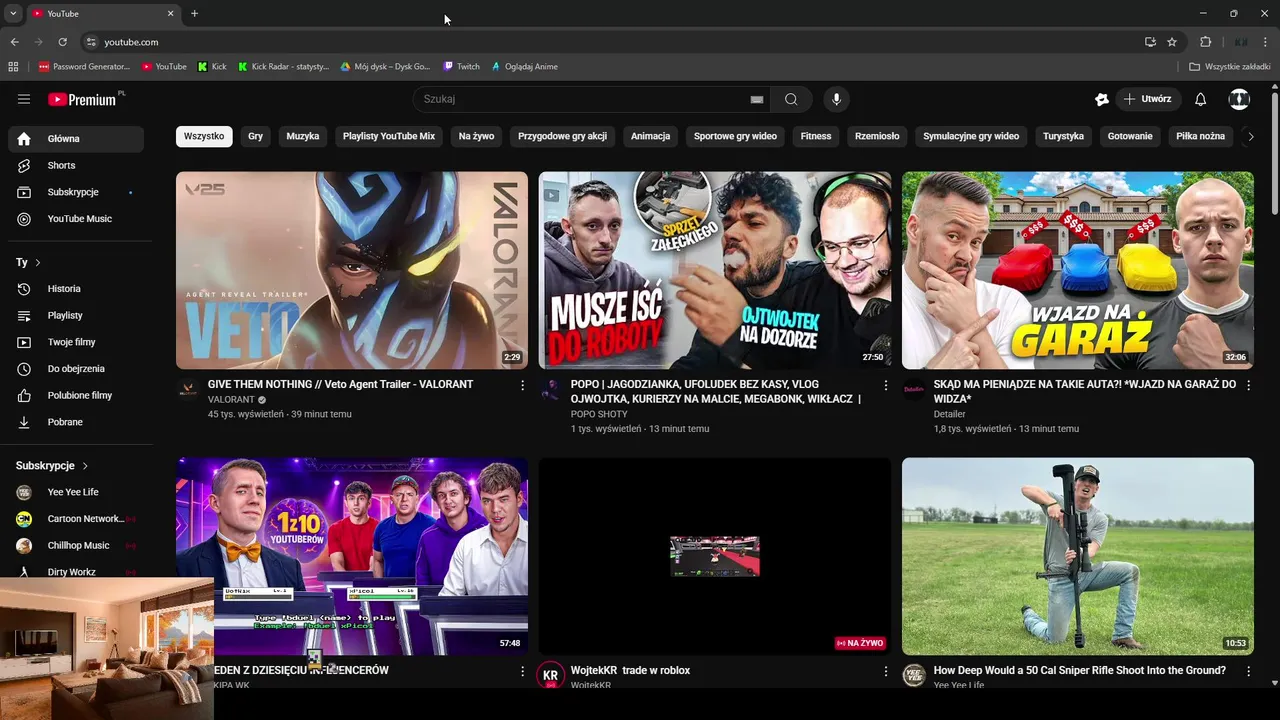Open Twoje filmy in the sidebar
Viewport: 1280px width, 720px height.
click(76, 342)
